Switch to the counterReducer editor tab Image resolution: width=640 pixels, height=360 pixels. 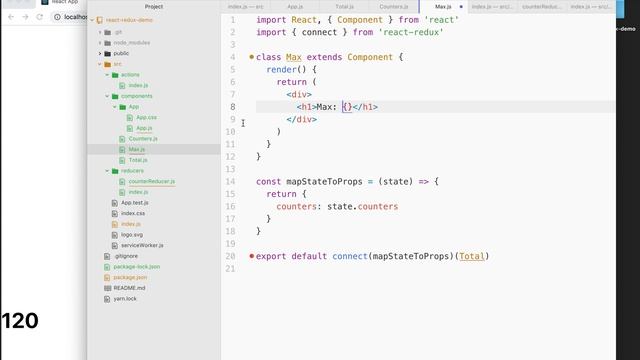542,7
